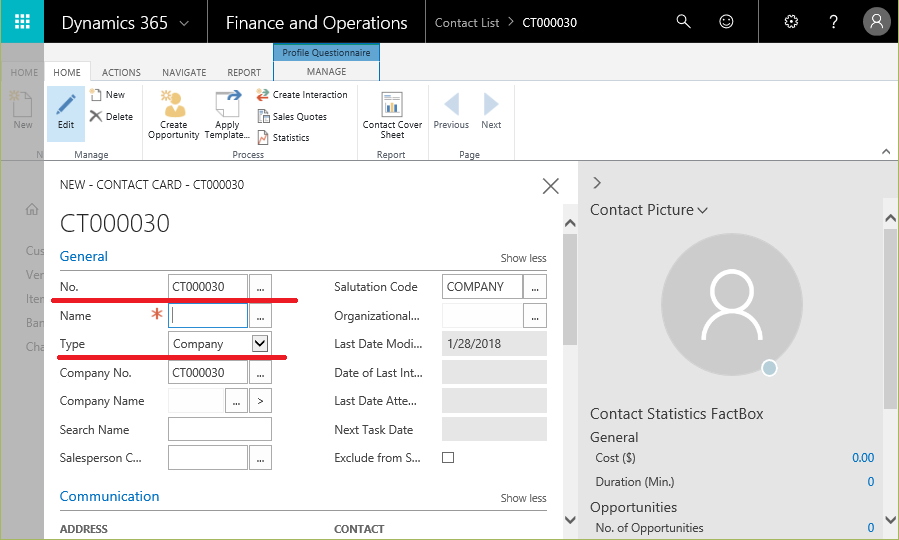899x540 pixels.
Task: Toggle the Exclude from Segment checkbox
Action: [448, 457]
